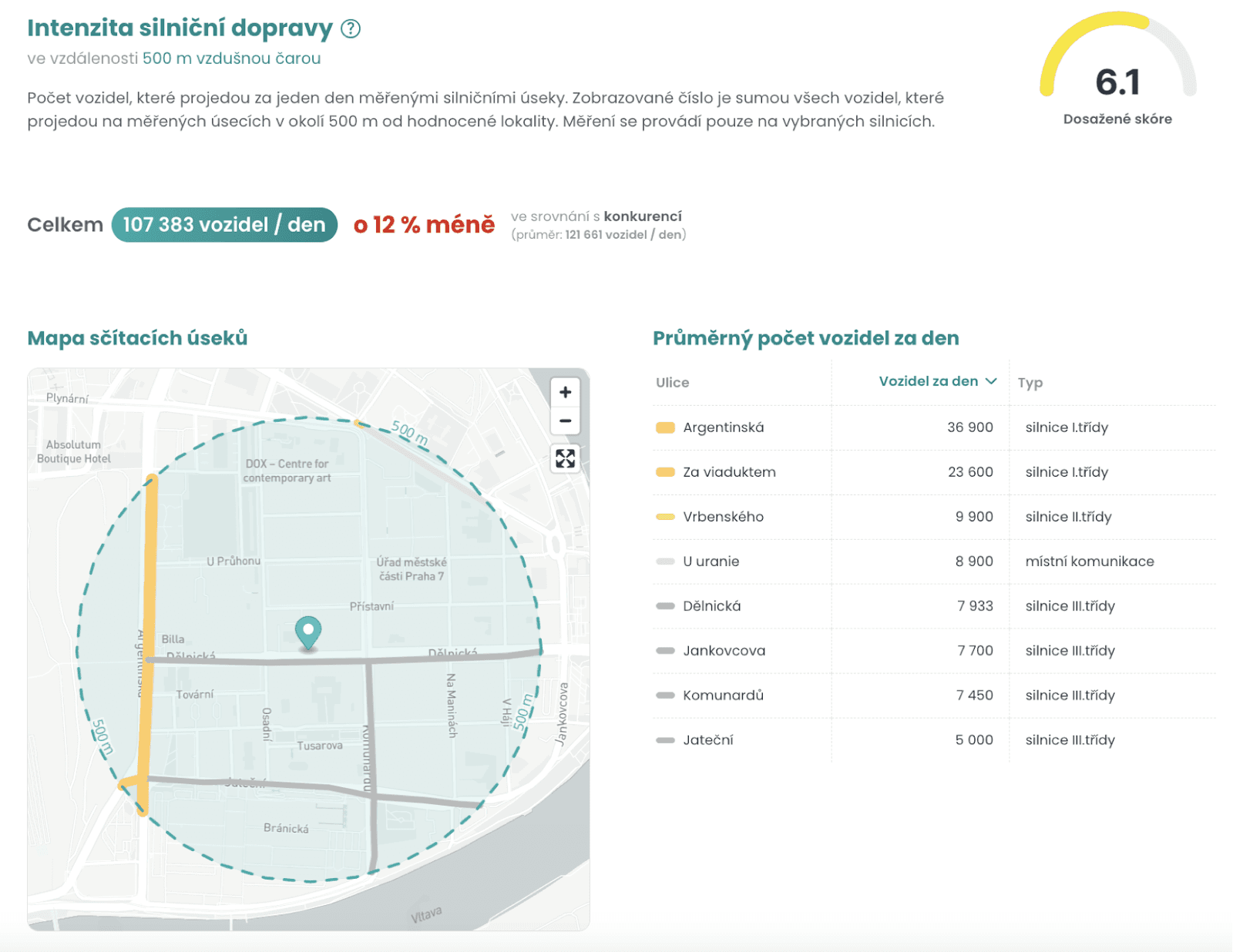Zoom in on the map
This screenshot has width=1233, height=952.
(565, 392)
